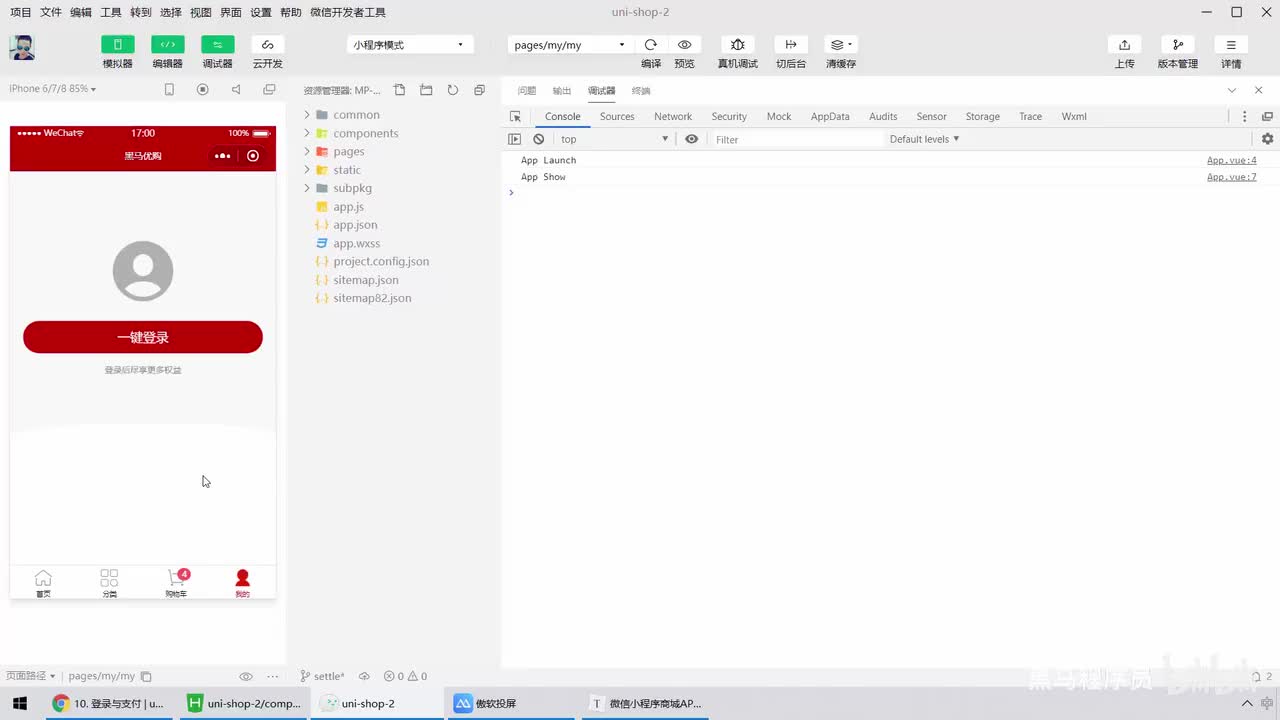Image resolution: width=1280 pixels, height=720 pixels.
Task: Open console settings gear
Action: point(1267,139)
